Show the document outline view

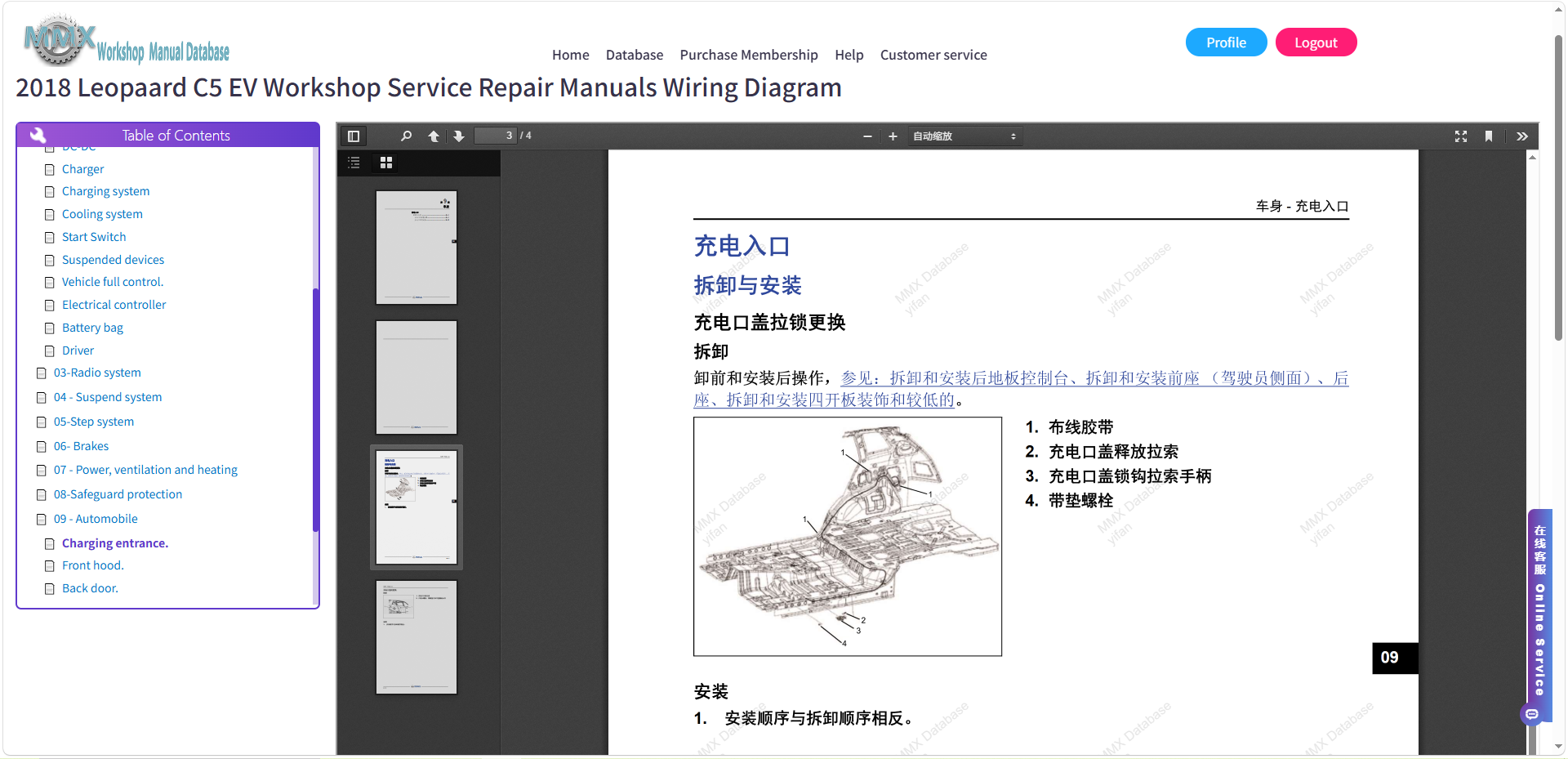pos(354,163)
